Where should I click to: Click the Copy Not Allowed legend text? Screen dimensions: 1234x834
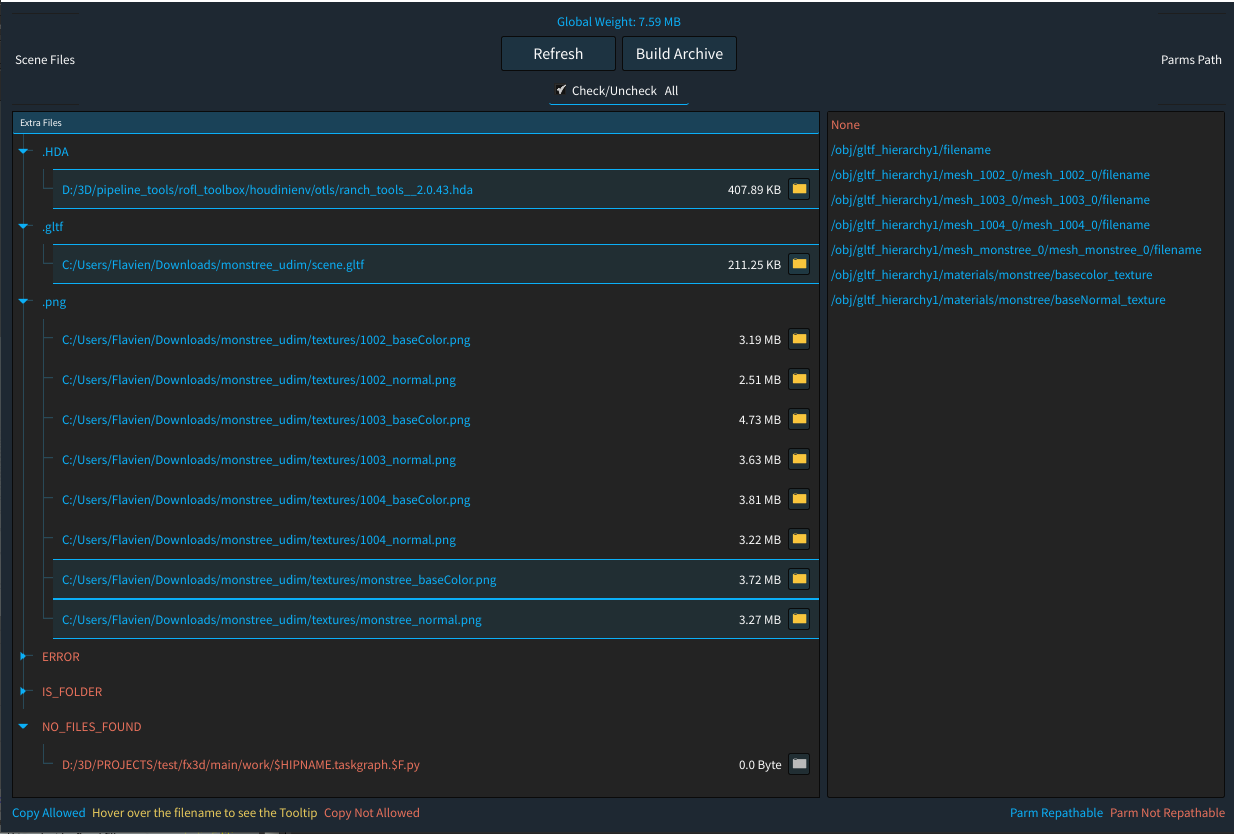click(x=372, y=813)
